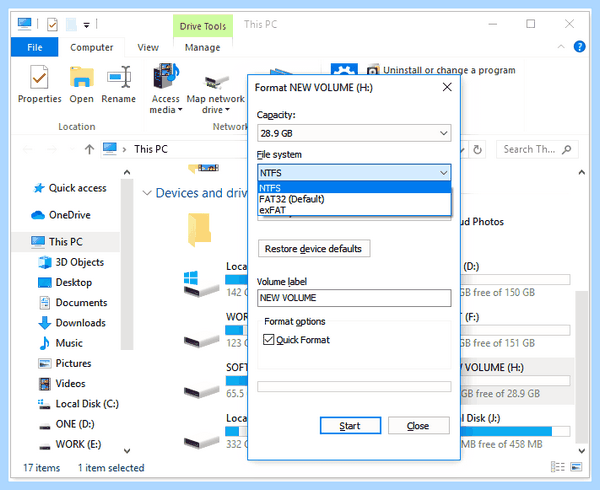Click the Up navigation arrow
The image size is (600, 490).
pos(89,149)
